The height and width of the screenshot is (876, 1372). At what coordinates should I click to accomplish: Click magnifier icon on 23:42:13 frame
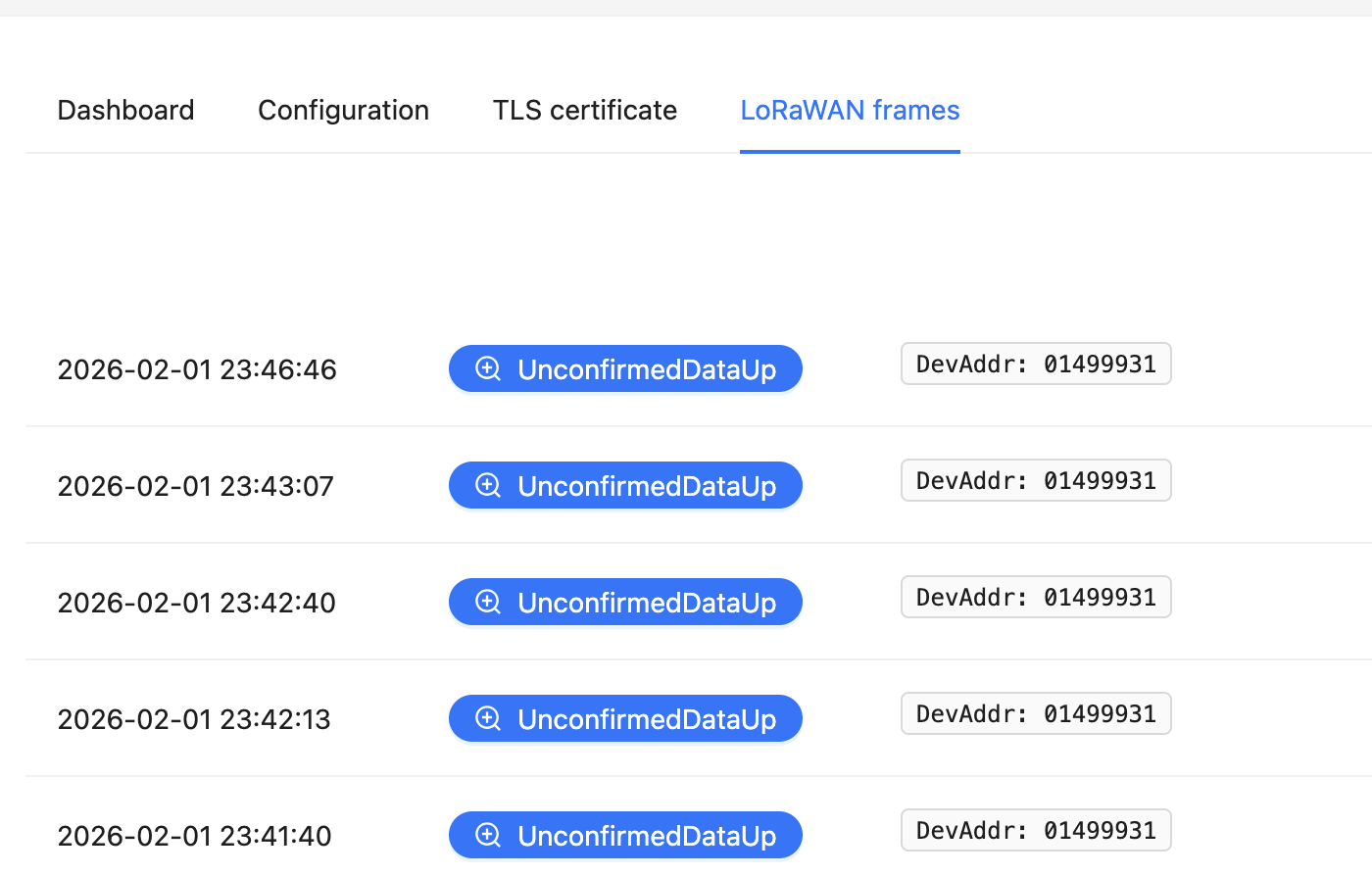(x=488, y=718)
